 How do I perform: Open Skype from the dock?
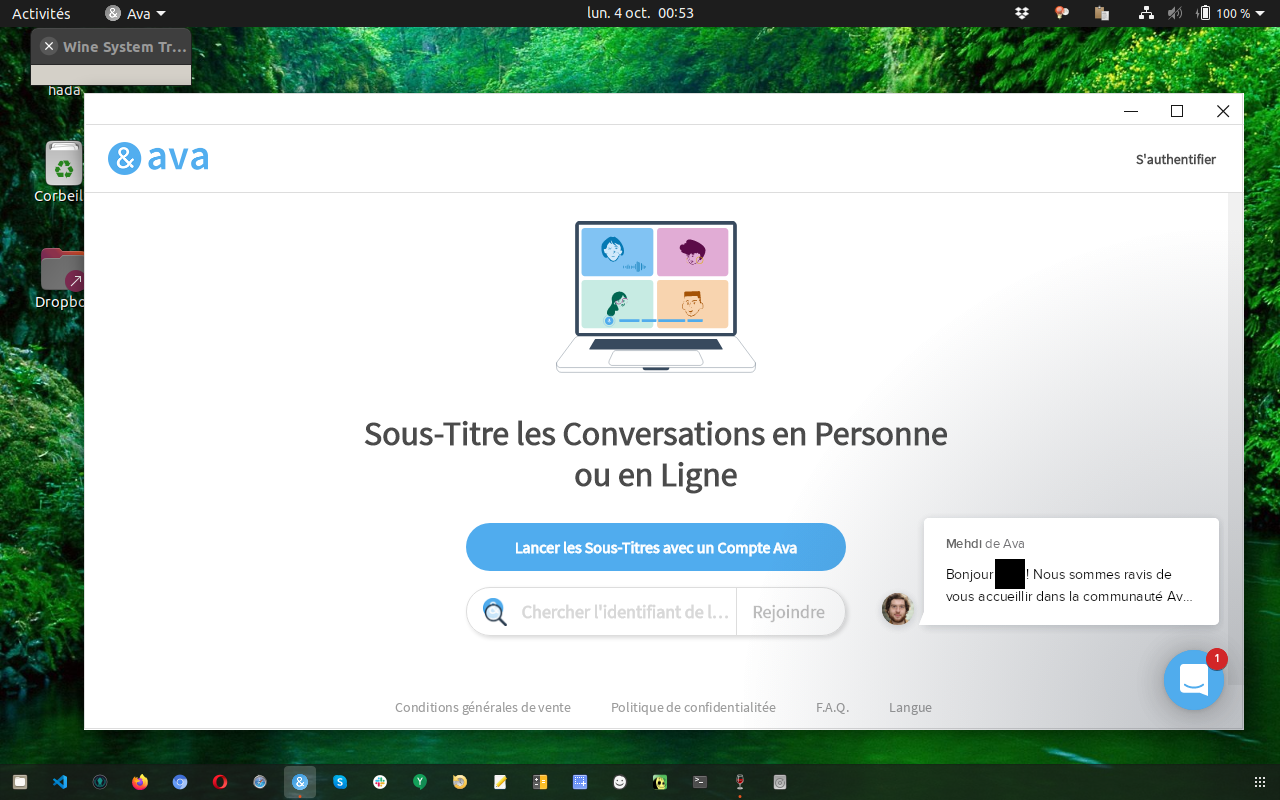tap(340, 782)
